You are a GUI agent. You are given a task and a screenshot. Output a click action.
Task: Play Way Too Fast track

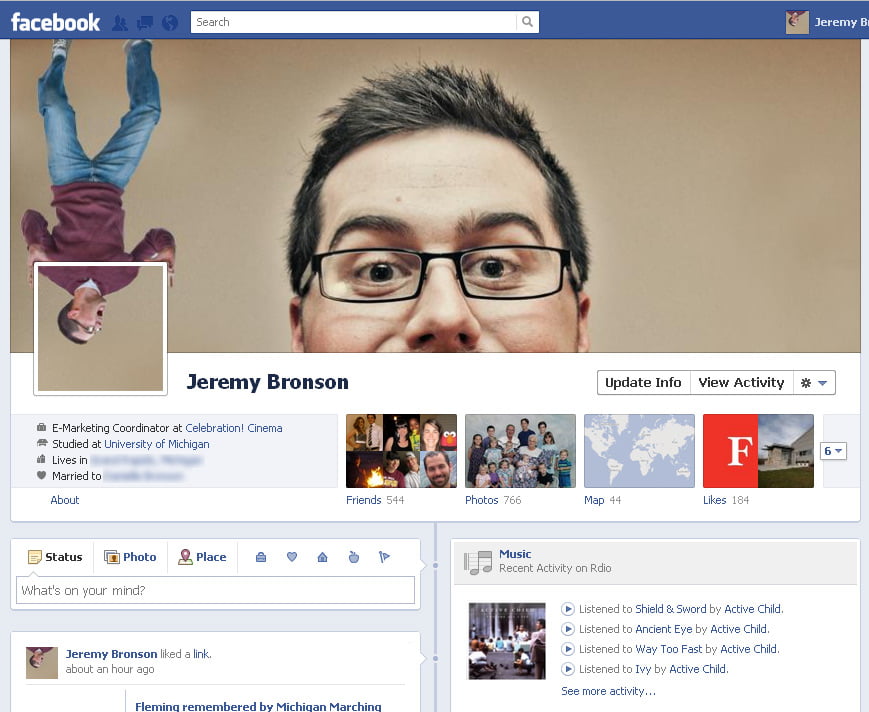pyautogui.click(x=568, y=649)
